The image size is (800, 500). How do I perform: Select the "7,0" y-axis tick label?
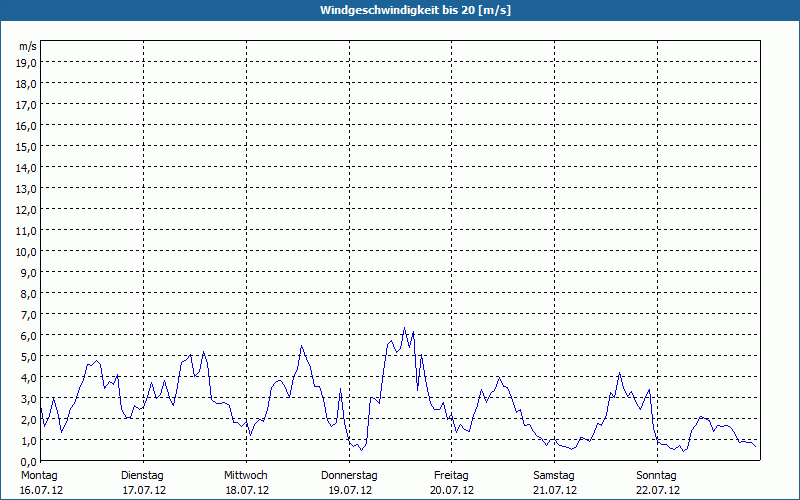(27, 314)
